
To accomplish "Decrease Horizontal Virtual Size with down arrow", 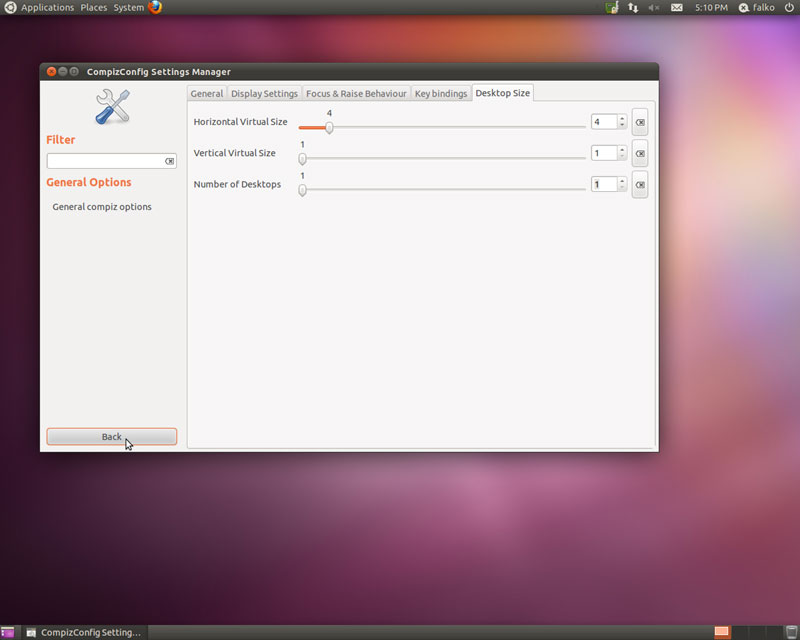I will 621,125.
